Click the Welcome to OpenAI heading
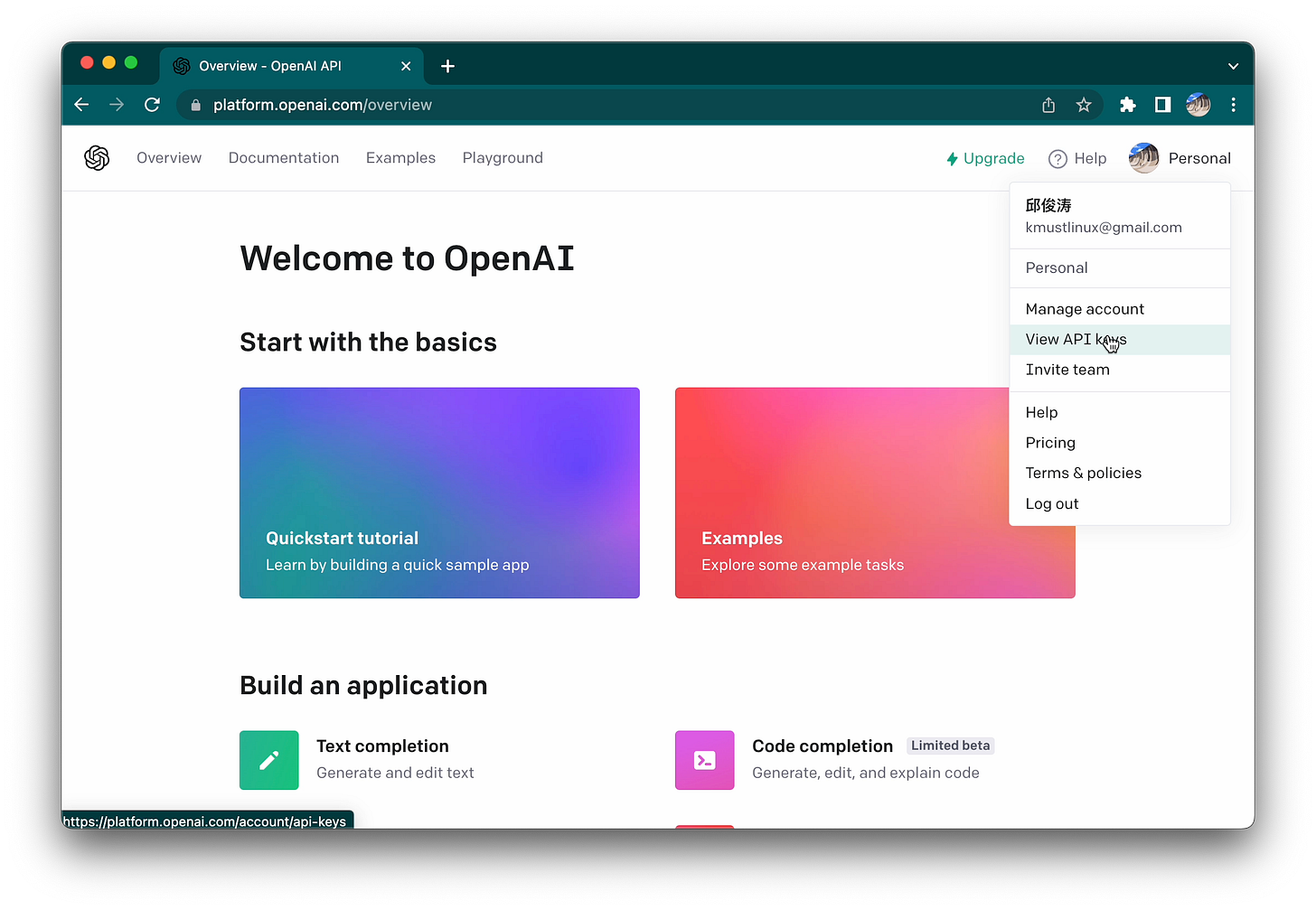Screen dimensions: 1316x910 point(408,258)
